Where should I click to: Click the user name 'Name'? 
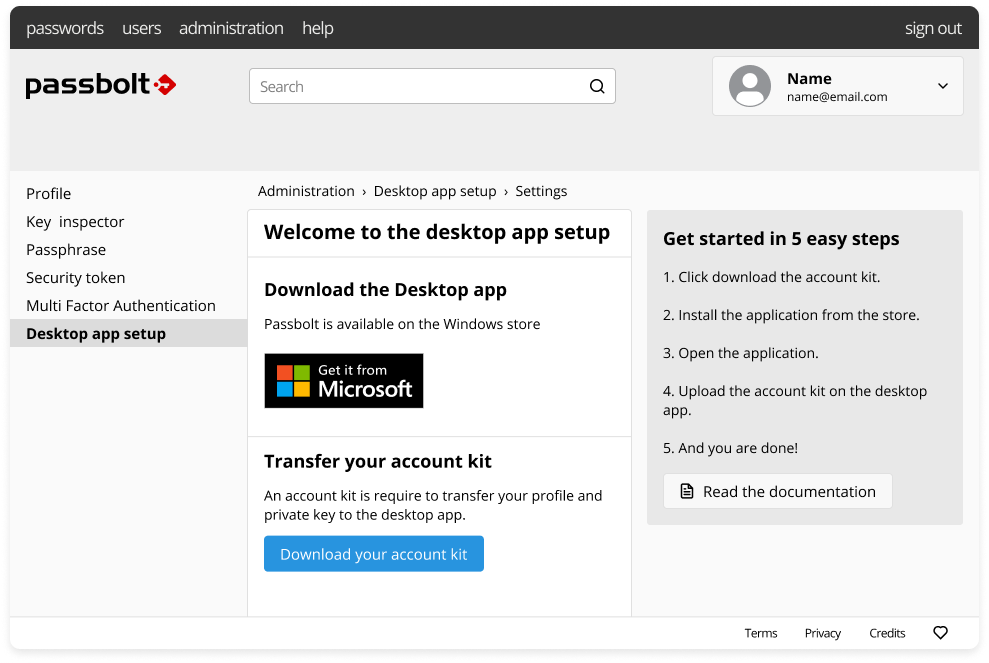809,79
